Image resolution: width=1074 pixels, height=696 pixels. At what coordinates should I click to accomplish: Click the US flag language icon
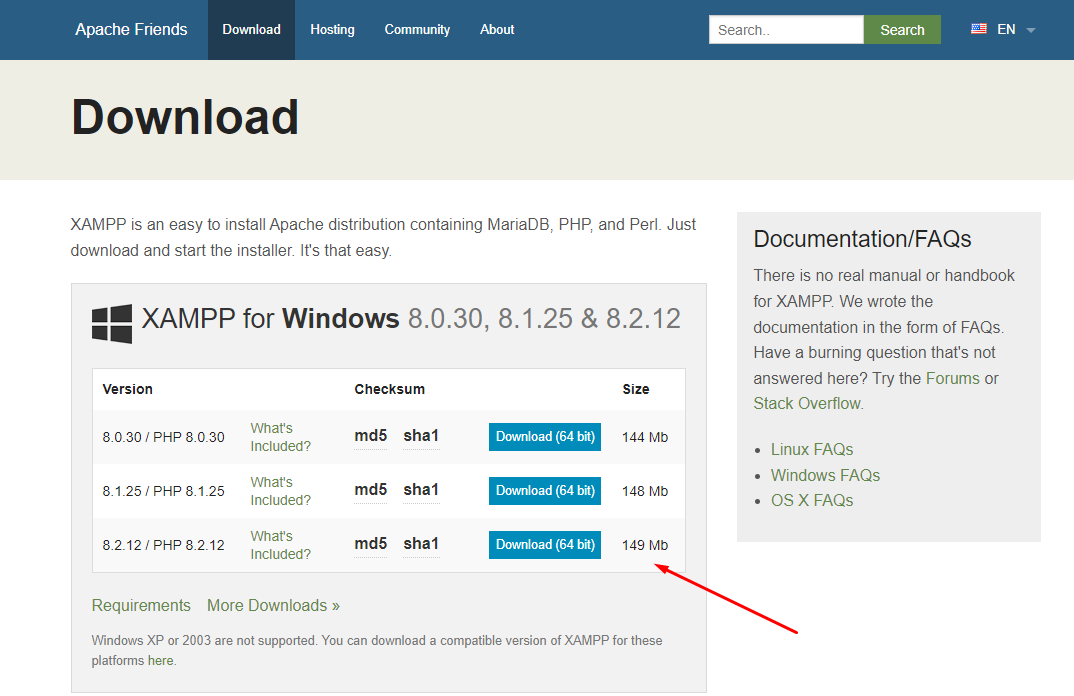(979, 29)
